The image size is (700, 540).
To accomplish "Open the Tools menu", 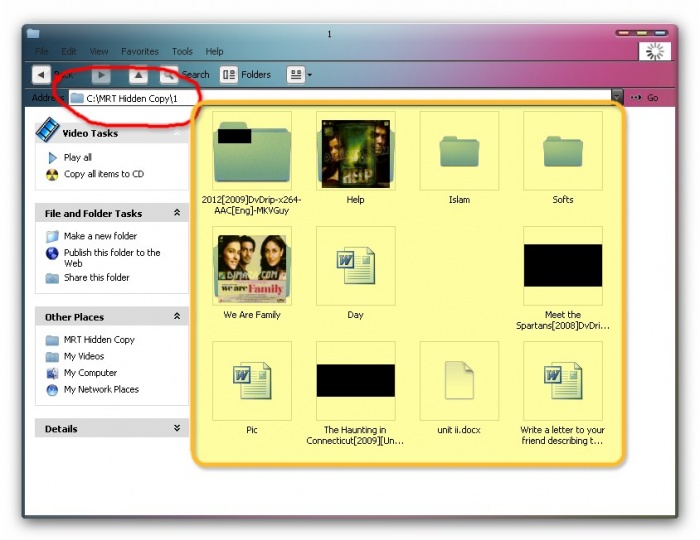I will 182,51.
